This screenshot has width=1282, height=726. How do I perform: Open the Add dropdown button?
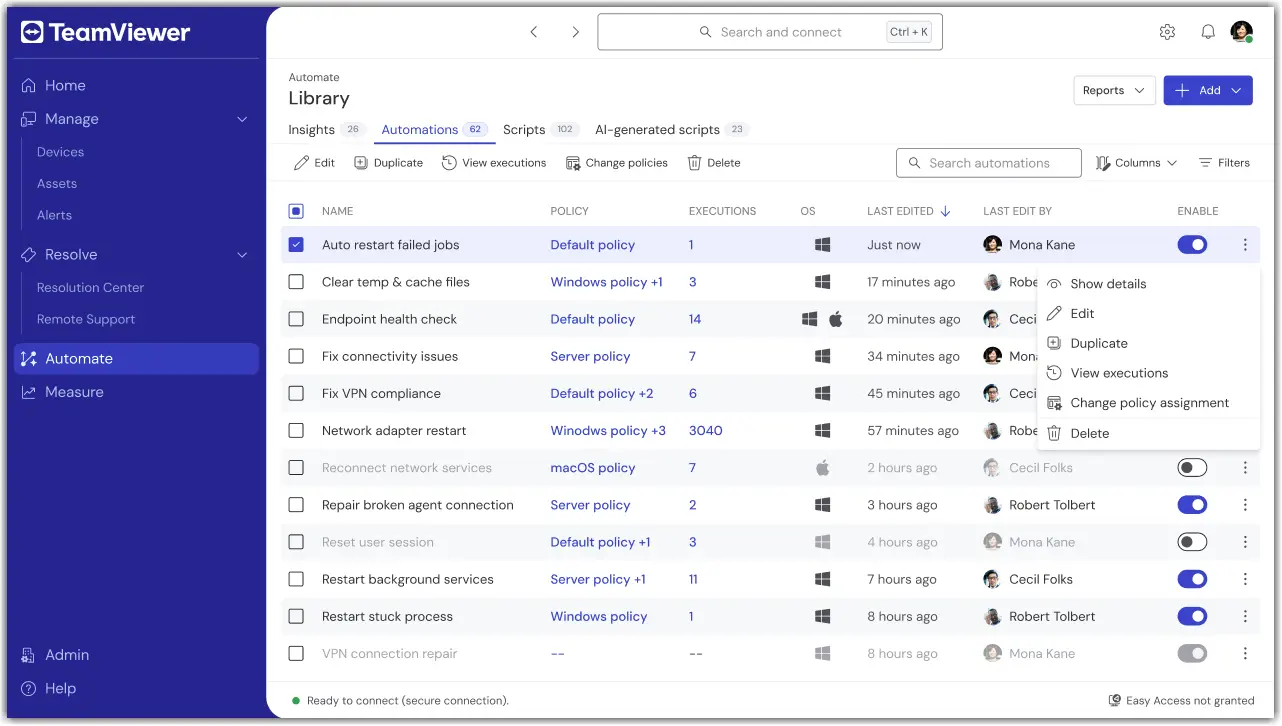pyautogui.click(x=1208, y=90)
